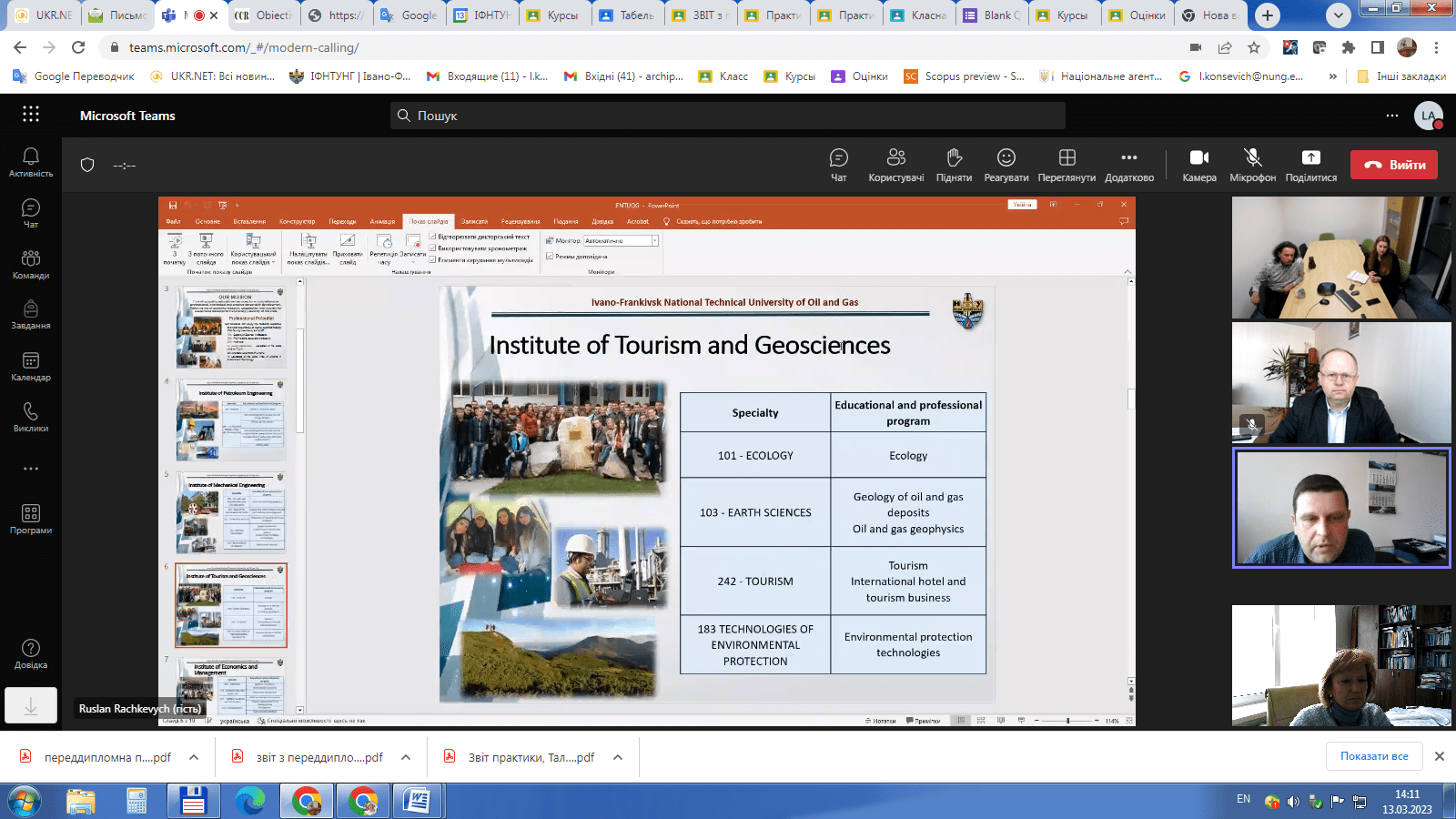Open Word from the Windows taskbar
This screenshot has height=819, width=1456.
pyautogui.click(x=417, y=801)
